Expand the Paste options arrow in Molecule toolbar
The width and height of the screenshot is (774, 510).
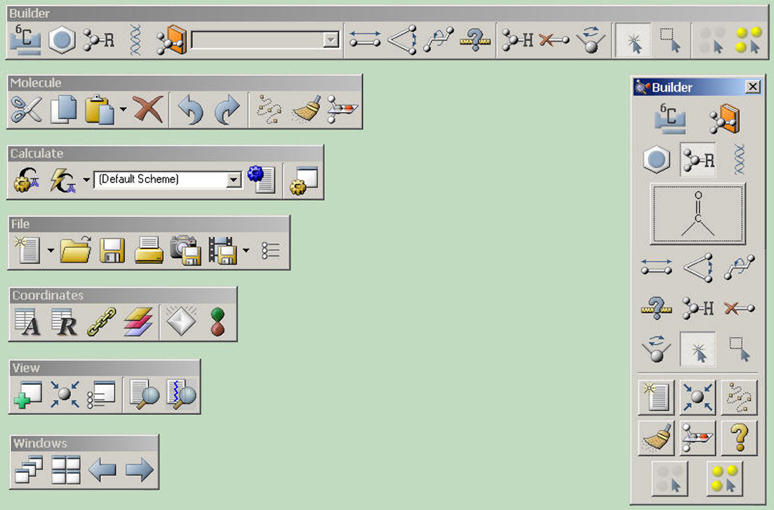click(123, 109)
